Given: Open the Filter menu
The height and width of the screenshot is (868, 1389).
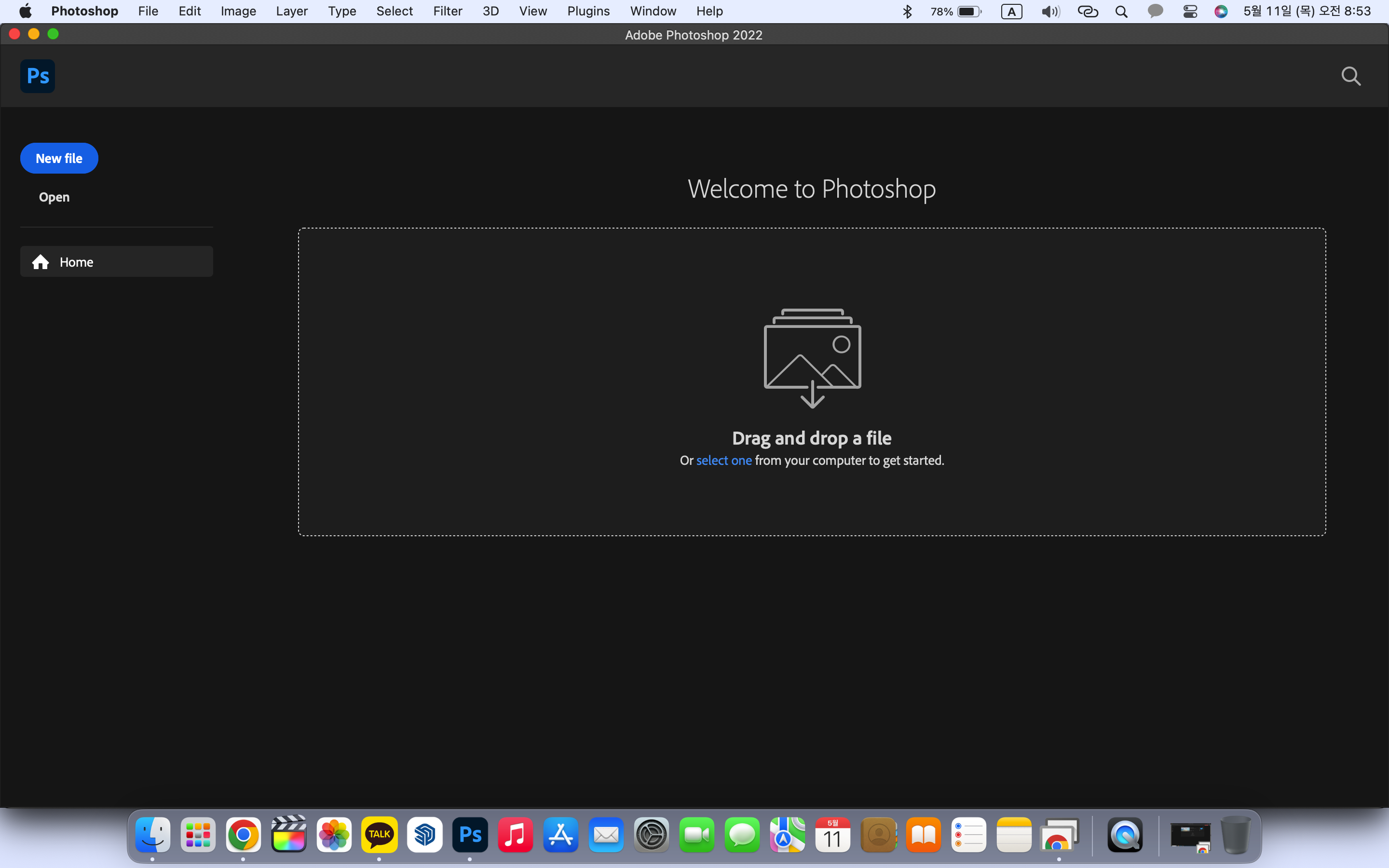Looking at the screenshot, I should 447,12.
